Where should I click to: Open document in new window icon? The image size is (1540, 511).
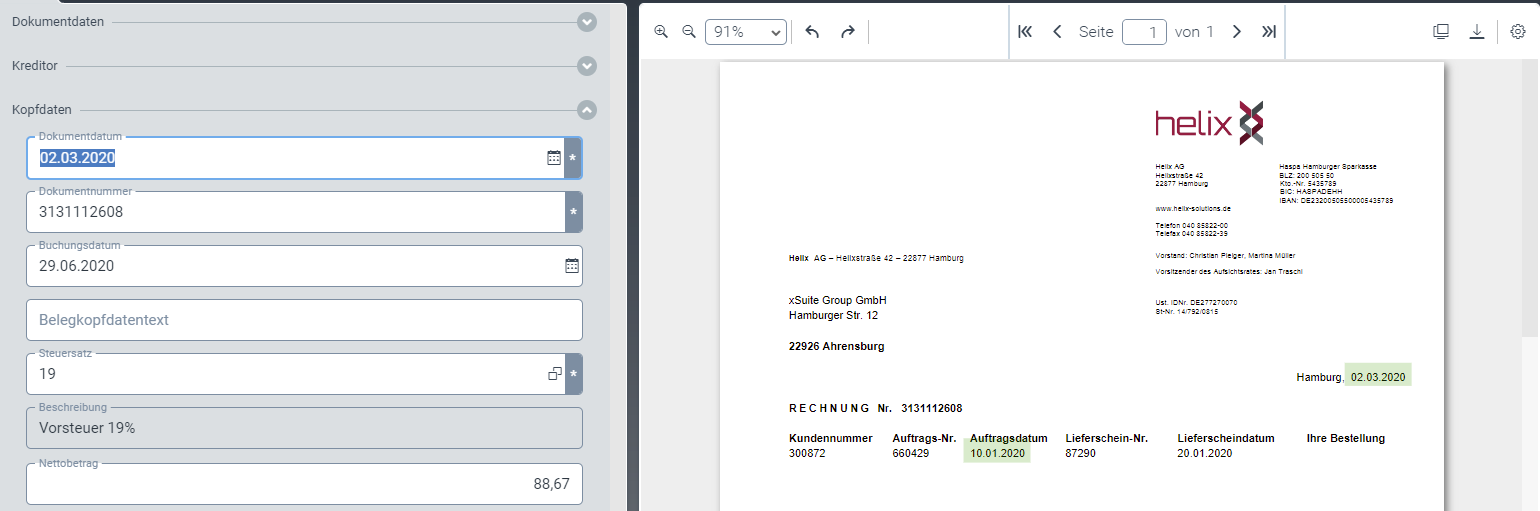(1441, 32)
